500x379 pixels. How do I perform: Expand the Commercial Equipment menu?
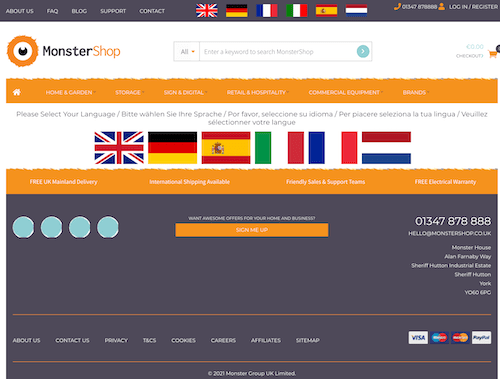click(346, 92)
